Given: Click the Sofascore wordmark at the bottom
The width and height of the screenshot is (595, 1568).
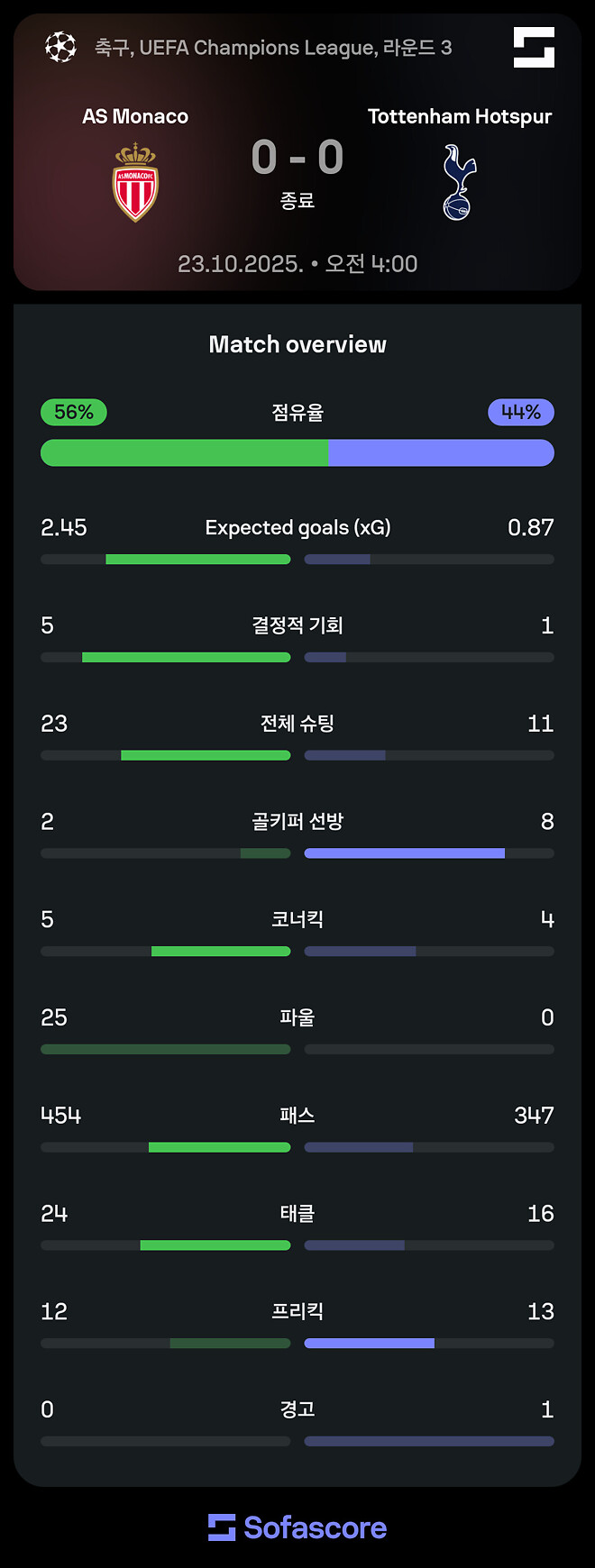Looking at the screenshot, I should coord(315,1527).
